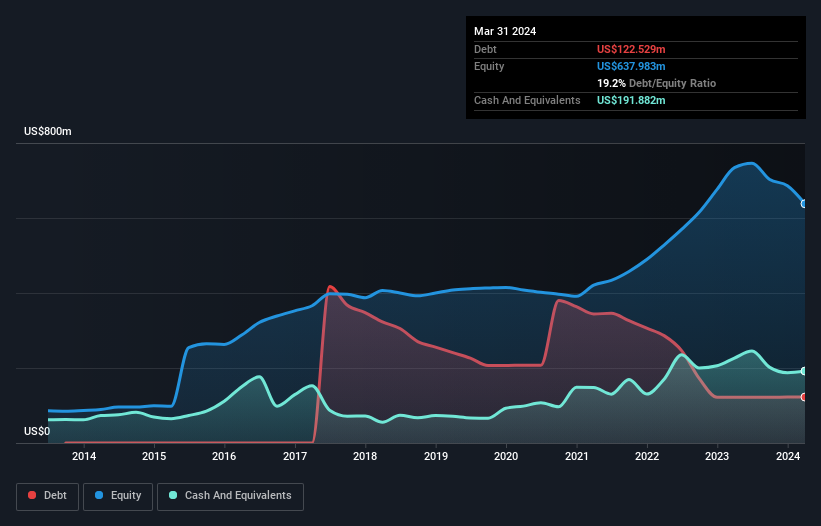Click the Debt row label in tooltip
The height and width of the screenshot is (526, 821).
click(x=485, y=49)
